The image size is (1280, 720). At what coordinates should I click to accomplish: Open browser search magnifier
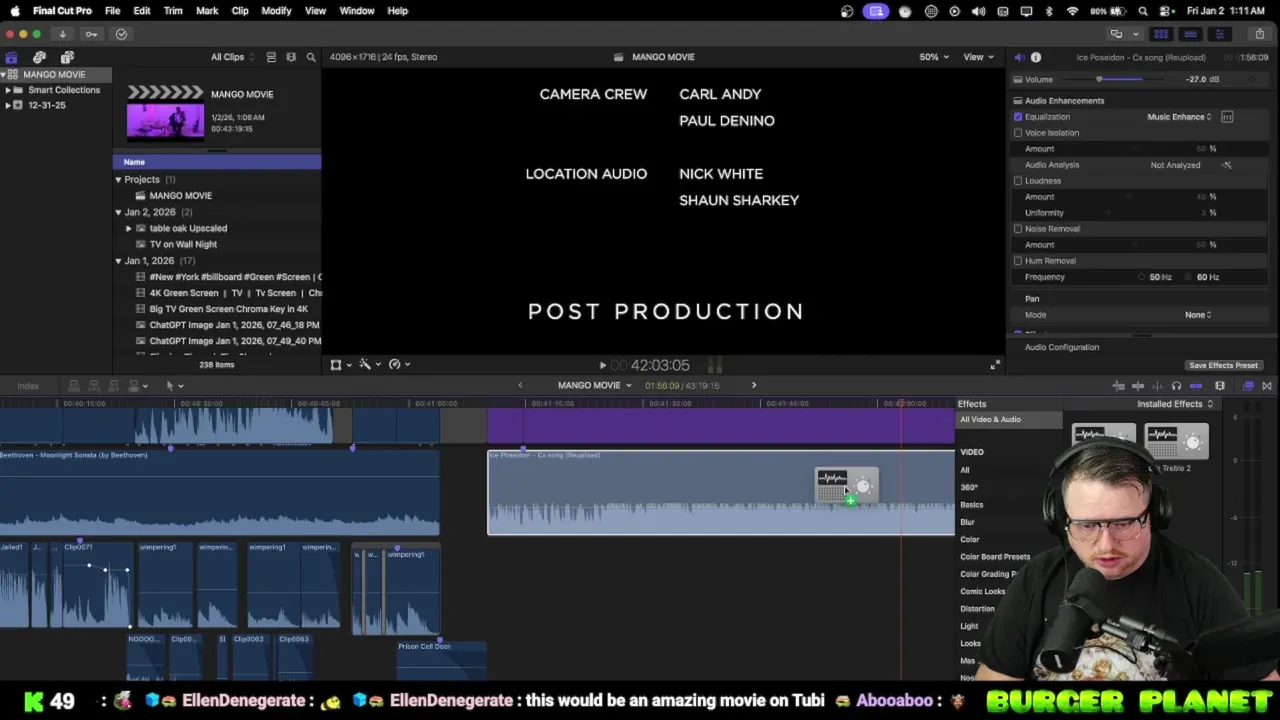311,57
